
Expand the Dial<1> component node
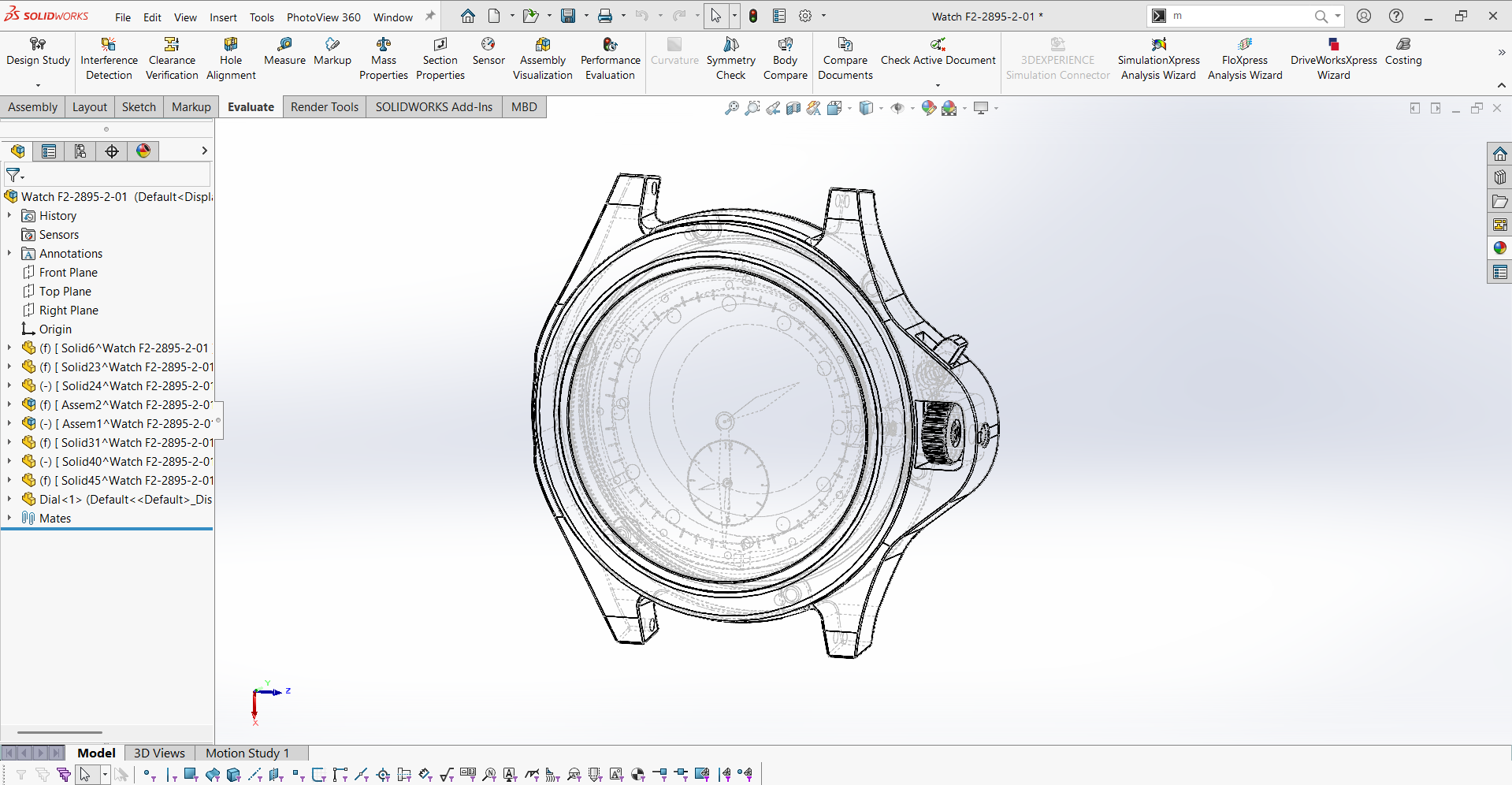click(9, 499)
